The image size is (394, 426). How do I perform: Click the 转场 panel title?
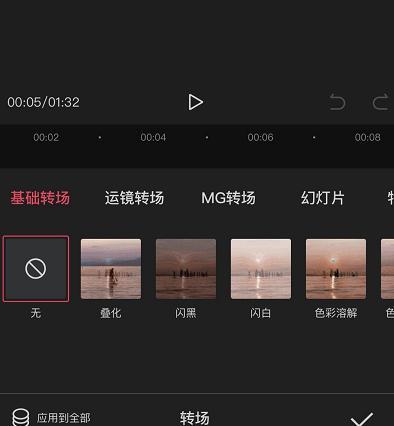(x=195, y=418)
